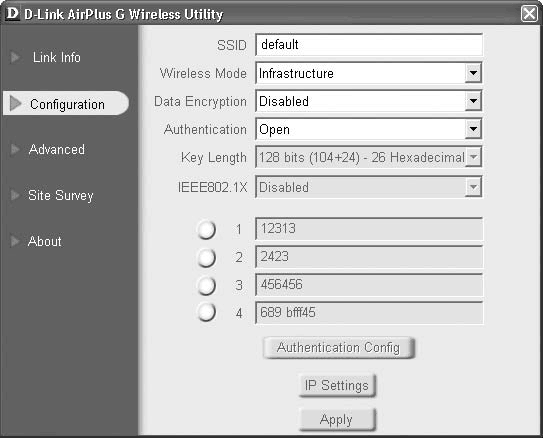Switch to the Link Info section
Viewport: 543px width, 438px height.
click(x=57, y=57)
